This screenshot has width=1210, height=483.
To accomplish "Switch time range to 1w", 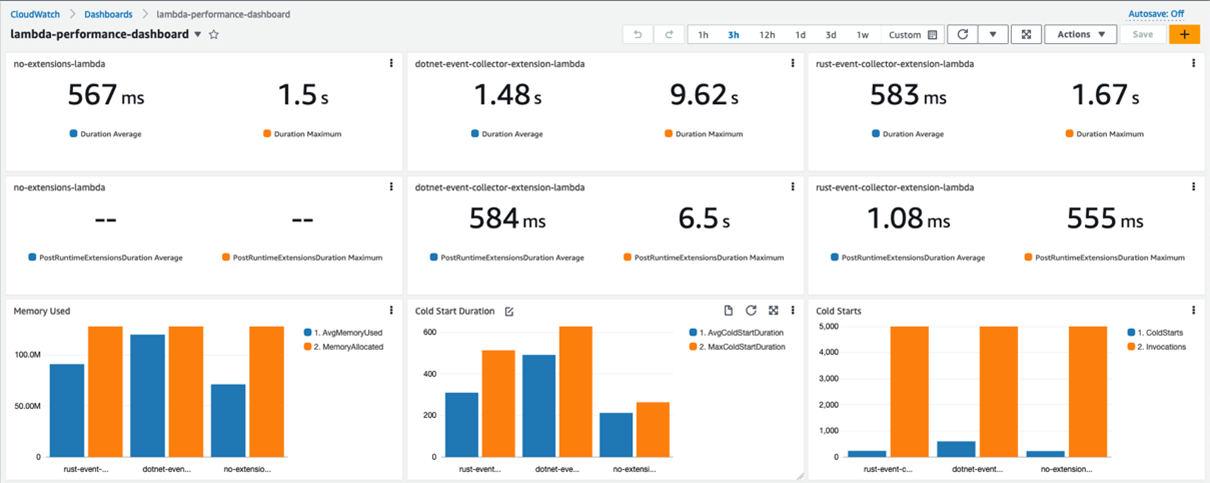I will [x=862, y=35].
